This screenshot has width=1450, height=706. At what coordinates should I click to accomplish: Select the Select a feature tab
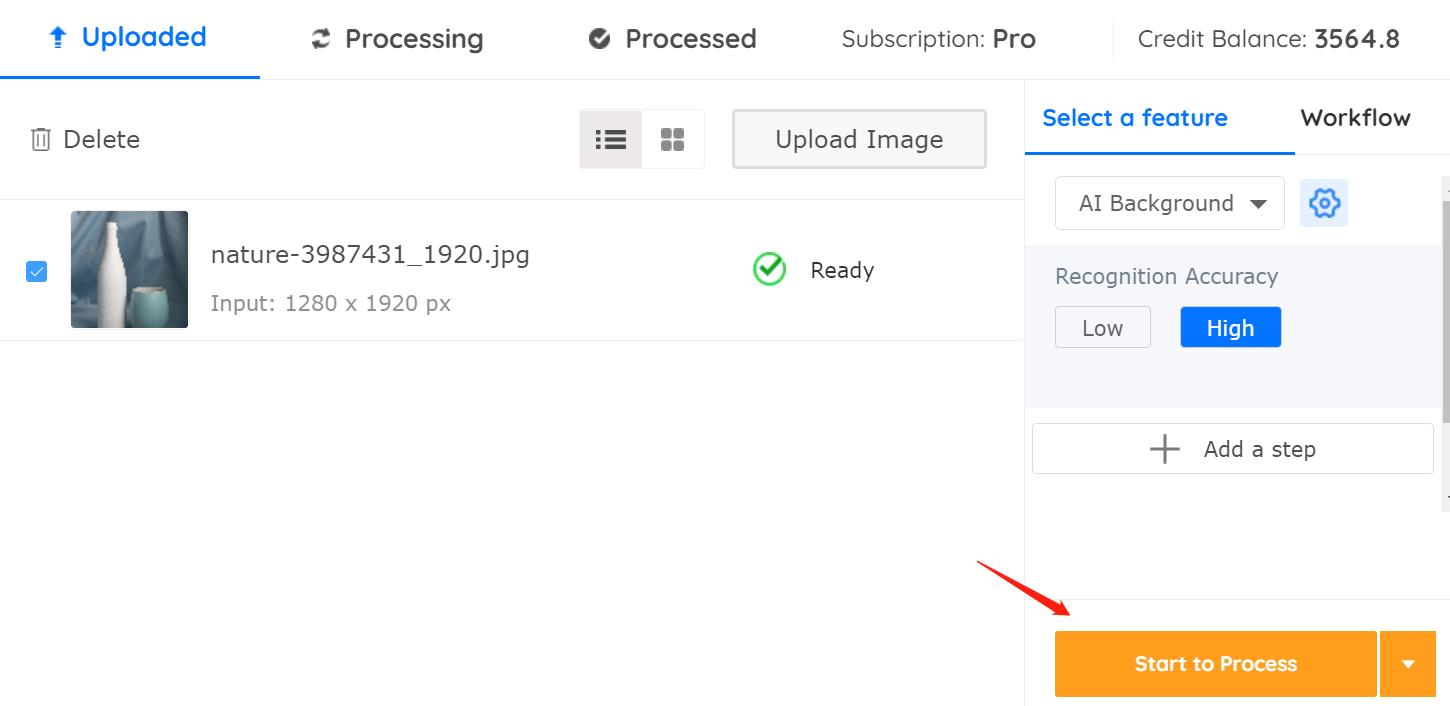pos(1135,118)
